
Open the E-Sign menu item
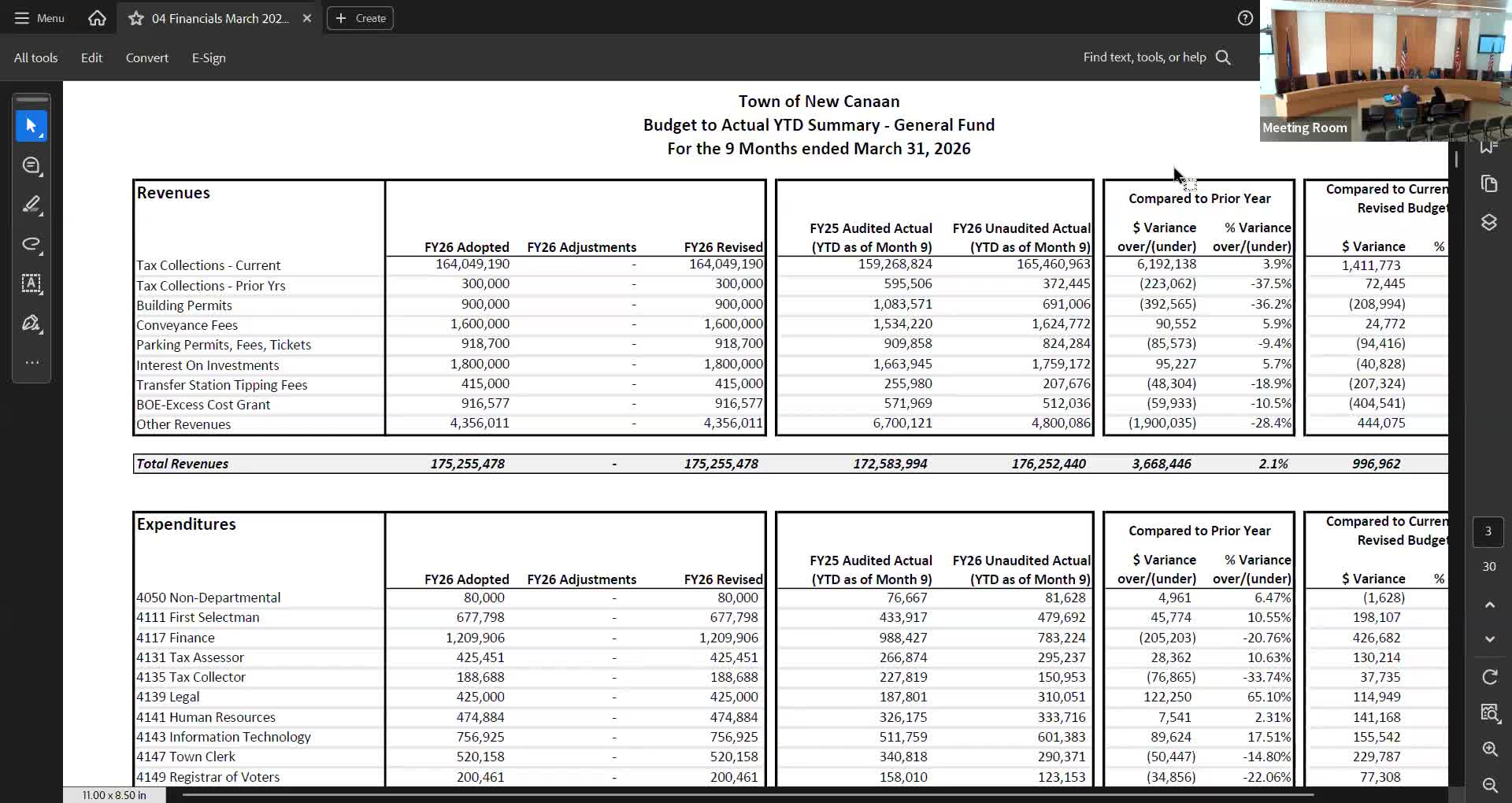pyautogui.click(x=209, y=57)
